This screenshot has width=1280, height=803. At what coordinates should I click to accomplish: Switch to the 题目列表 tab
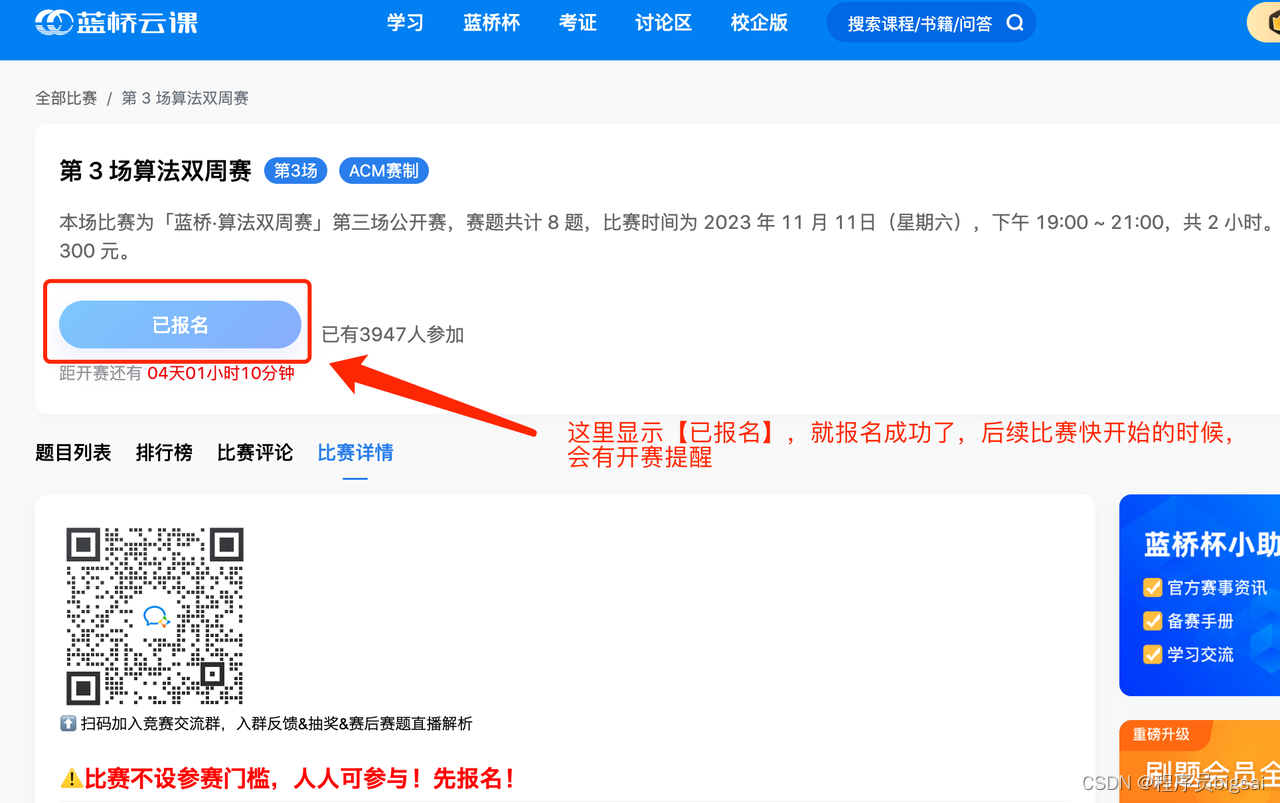tap(73, 452)
